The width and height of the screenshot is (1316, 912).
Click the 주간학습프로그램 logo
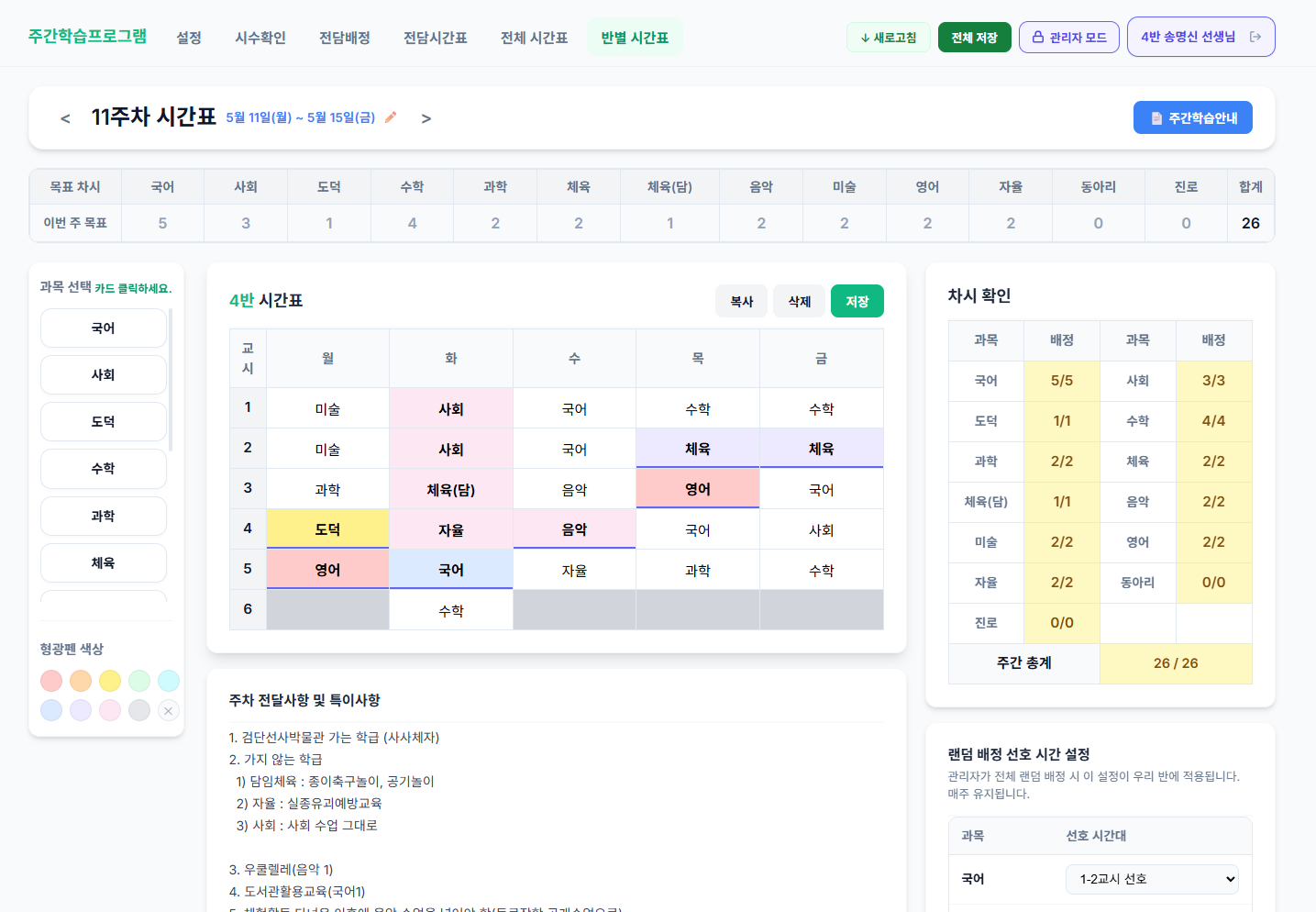point(87,37)
